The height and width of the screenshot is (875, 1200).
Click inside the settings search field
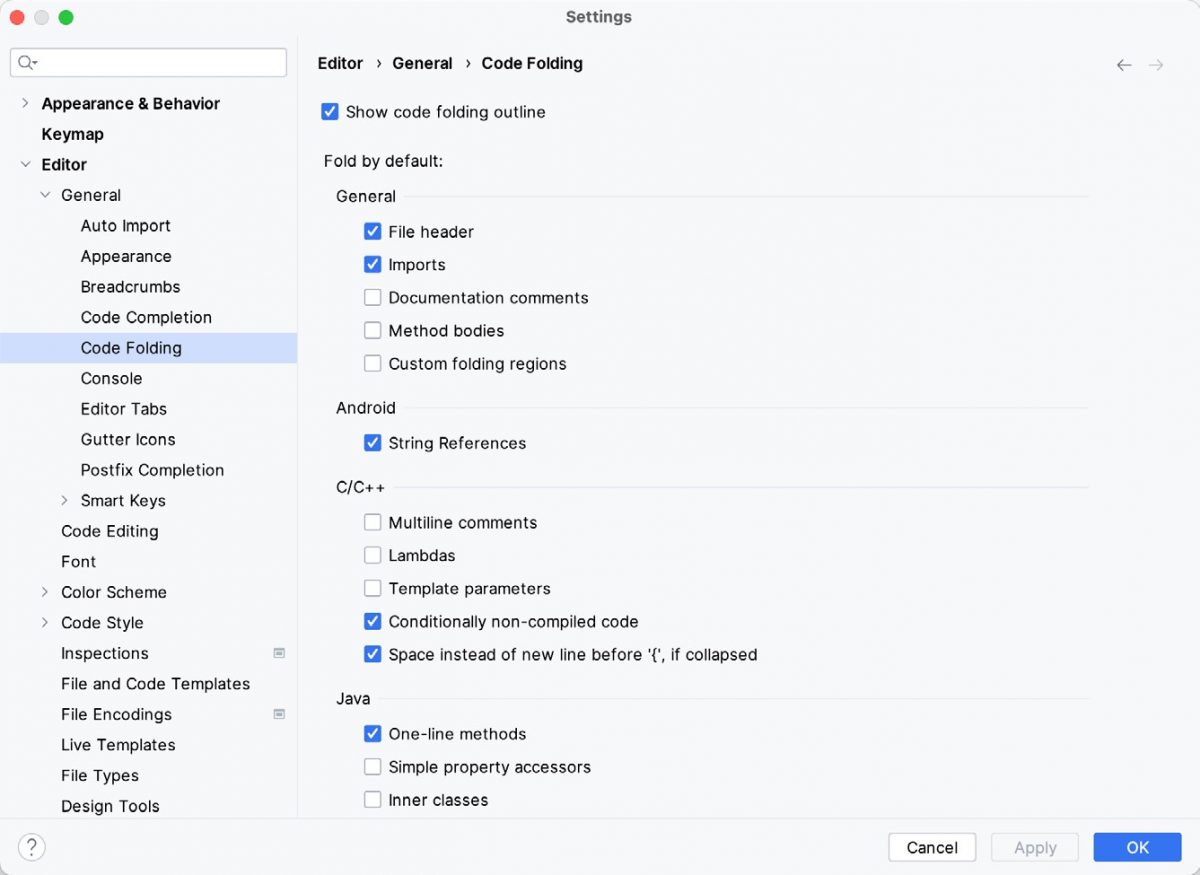coord(150,62)
